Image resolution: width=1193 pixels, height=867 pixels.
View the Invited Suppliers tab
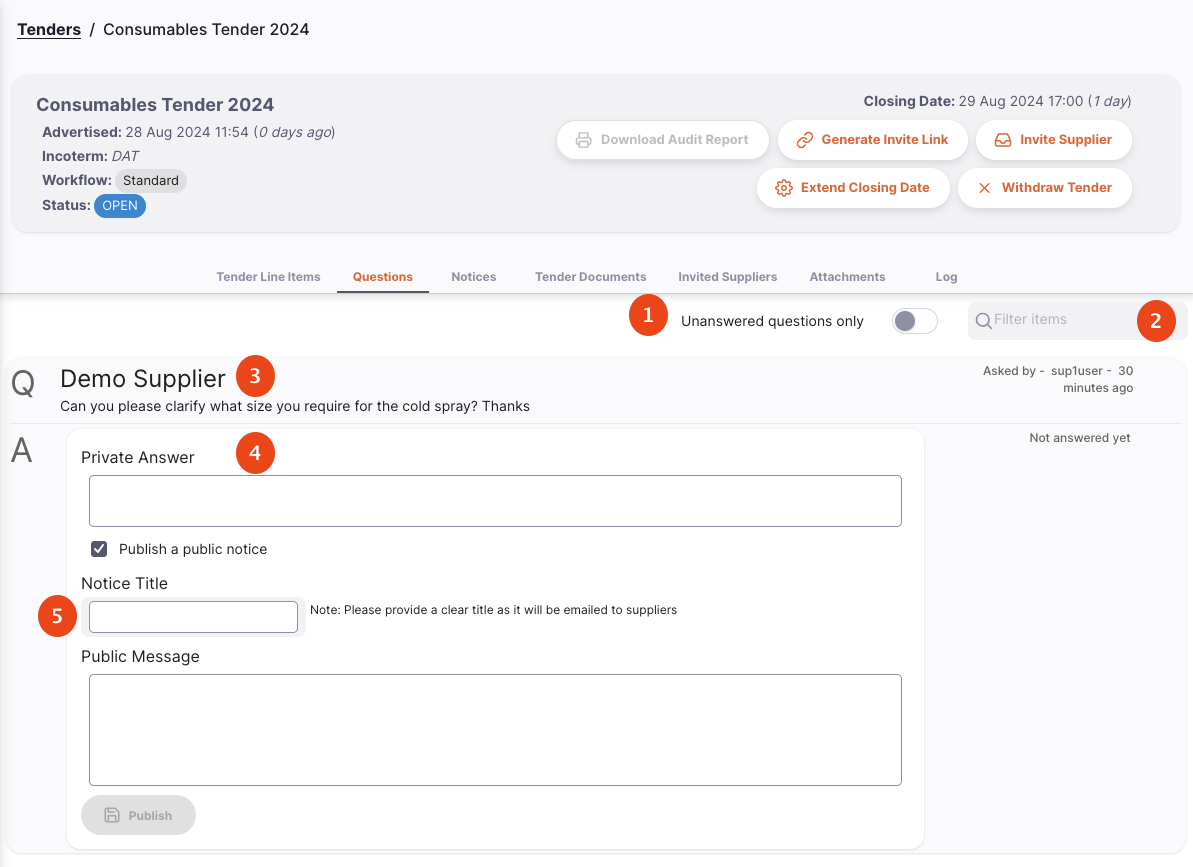click(x=727, y=277)
